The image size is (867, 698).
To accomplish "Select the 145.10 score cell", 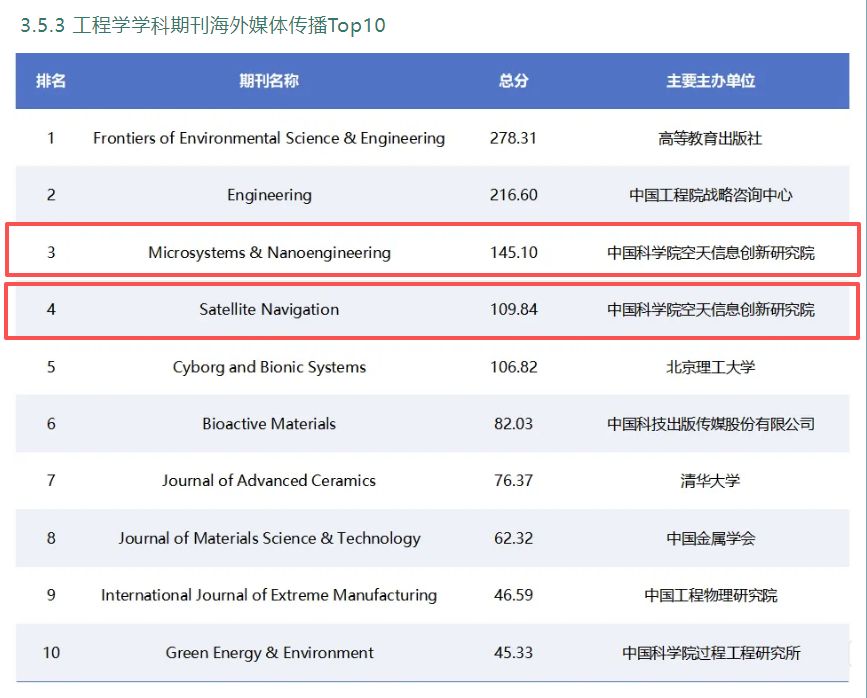I will (513, 252).
